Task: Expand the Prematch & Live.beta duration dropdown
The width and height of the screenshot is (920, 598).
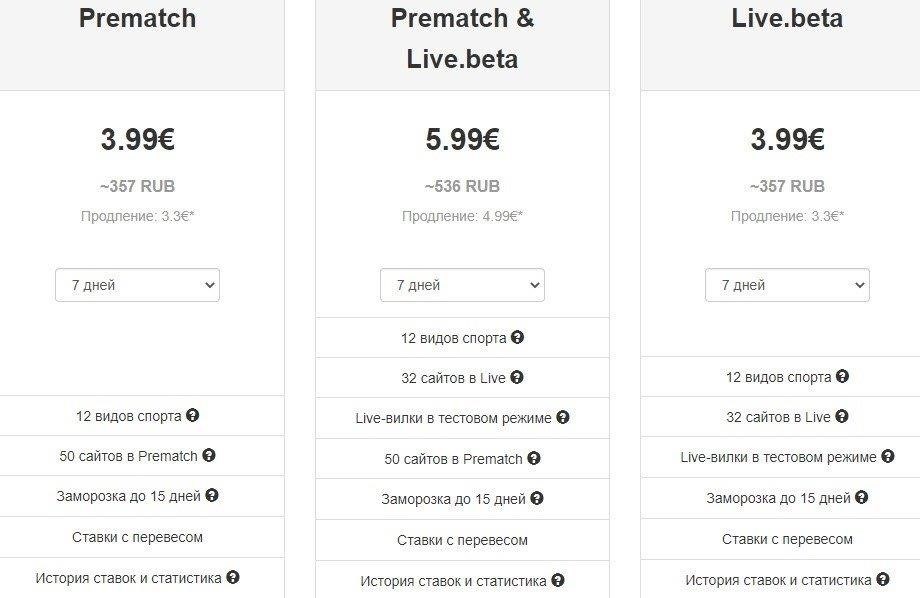Action: (x=462, y=285)
